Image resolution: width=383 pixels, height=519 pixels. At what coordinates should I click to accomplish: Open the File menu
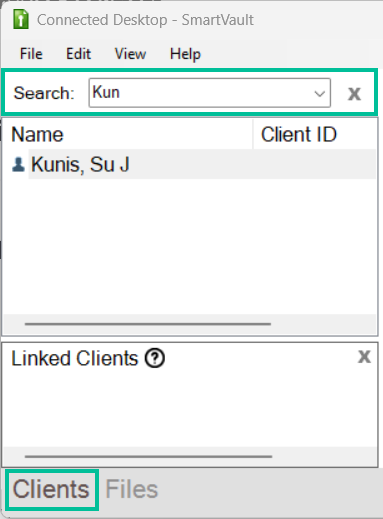pyautogui.click(x=31, y=54)
